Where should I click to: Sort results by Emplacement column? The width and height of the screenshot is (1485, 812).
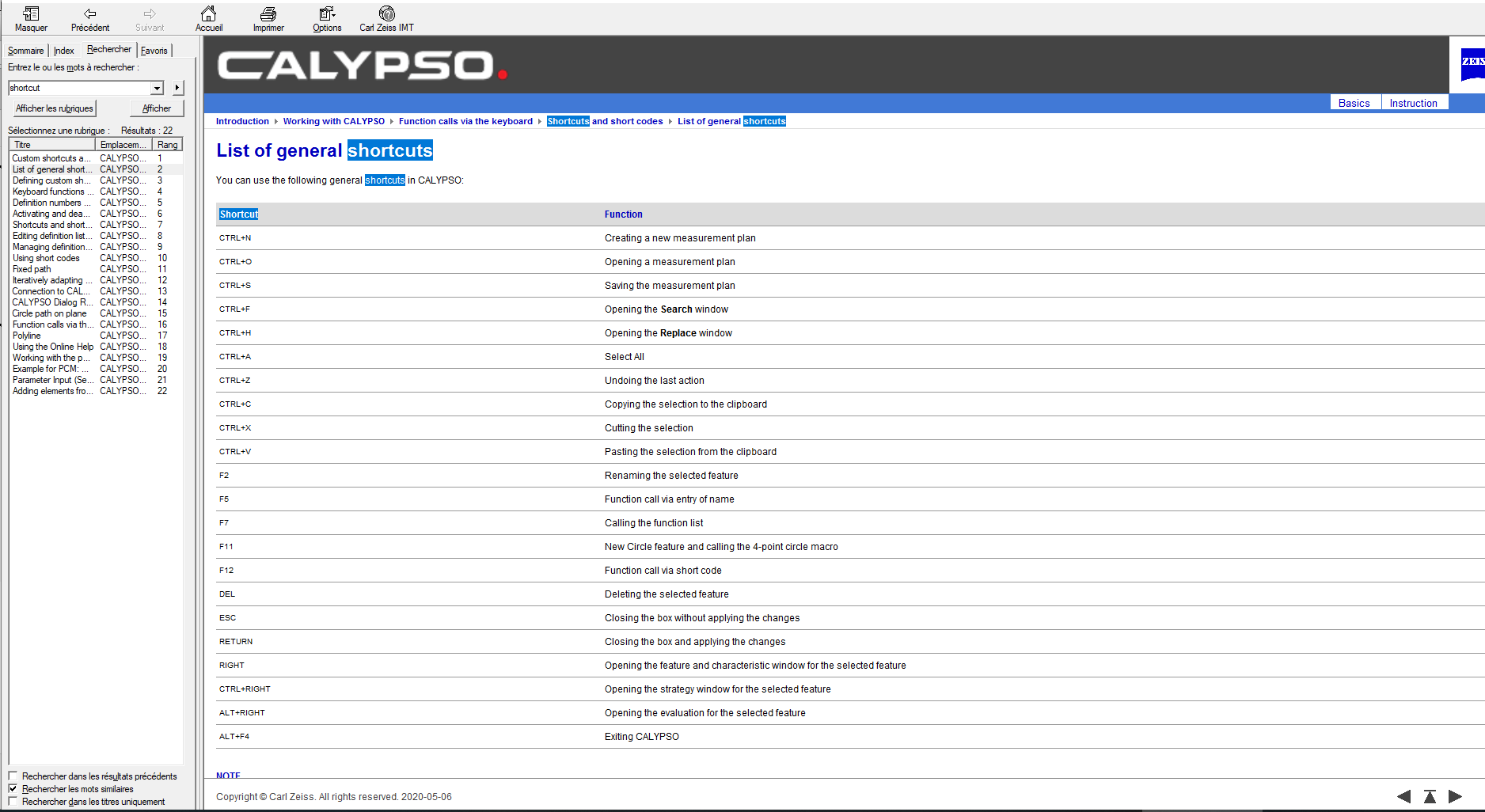coord(123,145)
